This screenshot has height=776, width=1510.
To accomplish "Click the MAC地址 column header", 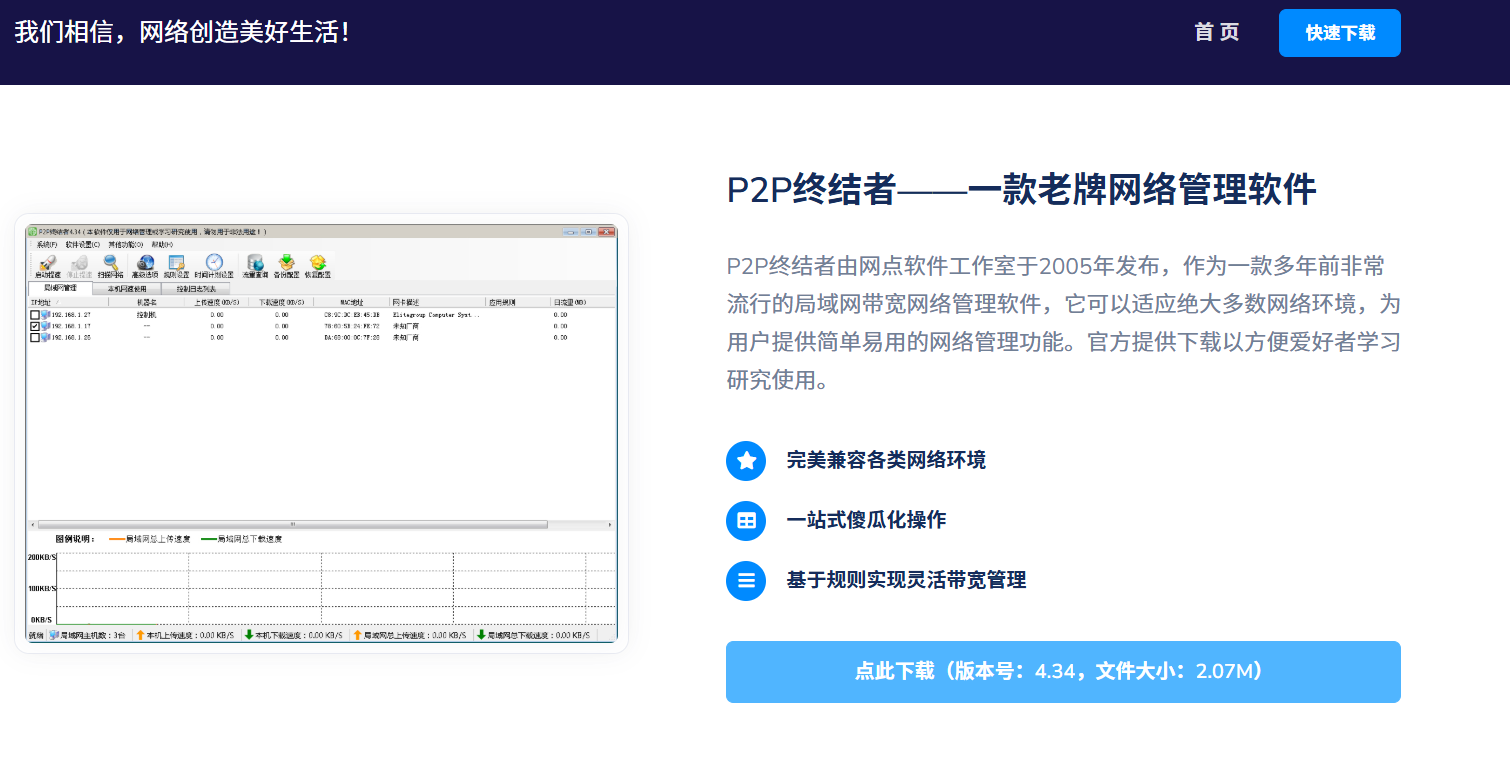I will click(351, 302).
